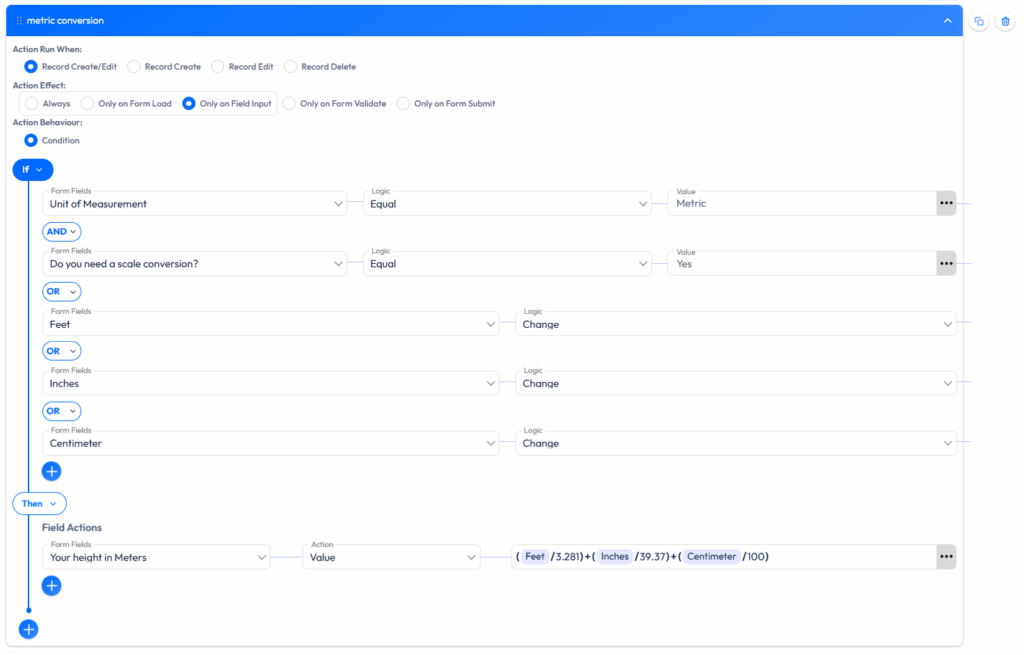Image resolution: width=1024 pixels, height=655 pixels.
Task: Select the Always action effect option
Action: (32, 103)
